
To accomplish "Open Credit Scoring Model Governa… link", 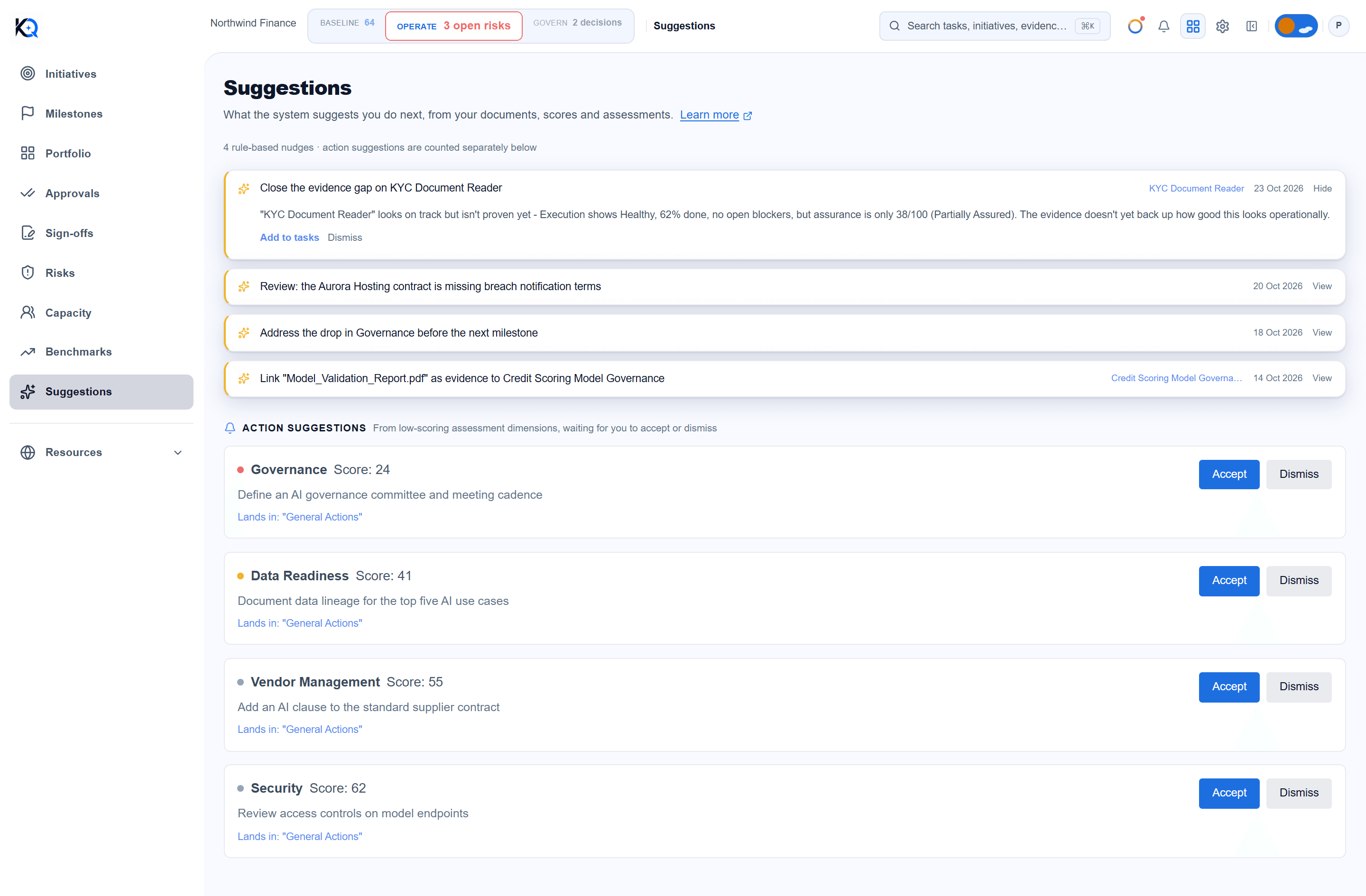I will point(1176,378).
